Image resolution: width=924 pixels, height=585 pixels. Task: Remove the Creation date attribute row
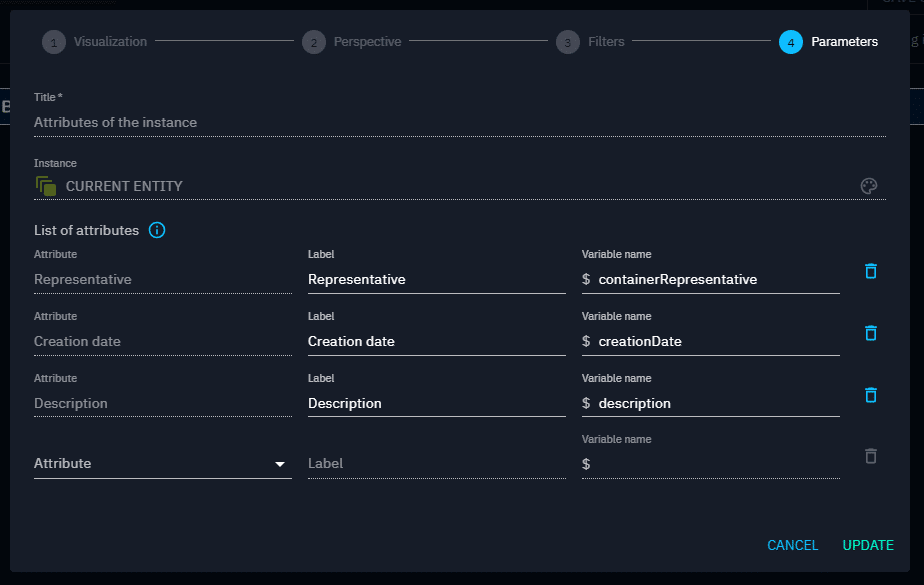869,332
